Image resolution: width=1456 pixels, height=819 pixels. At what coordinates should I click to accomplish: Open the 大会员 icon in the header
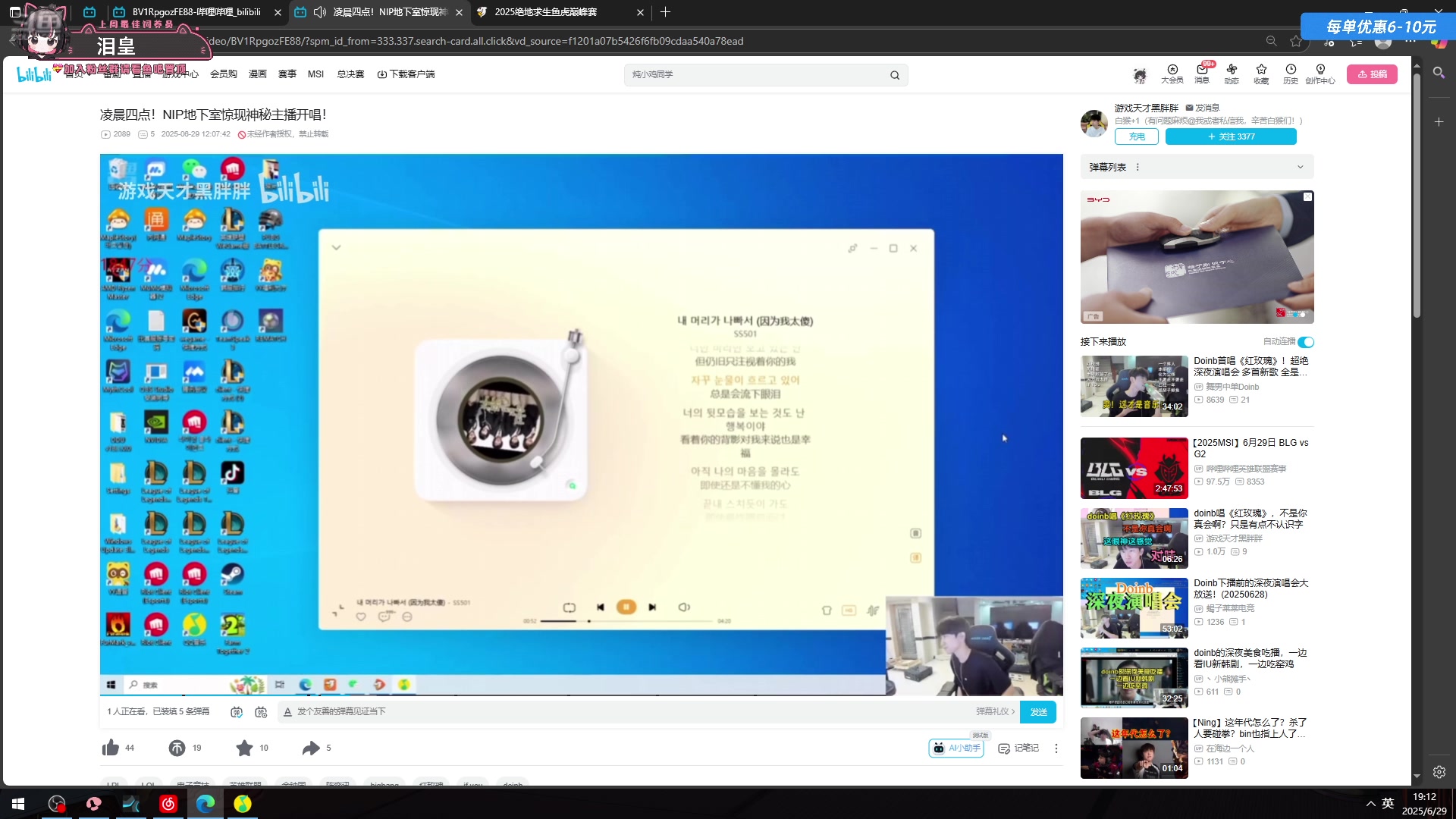(x=1172, y=74)
